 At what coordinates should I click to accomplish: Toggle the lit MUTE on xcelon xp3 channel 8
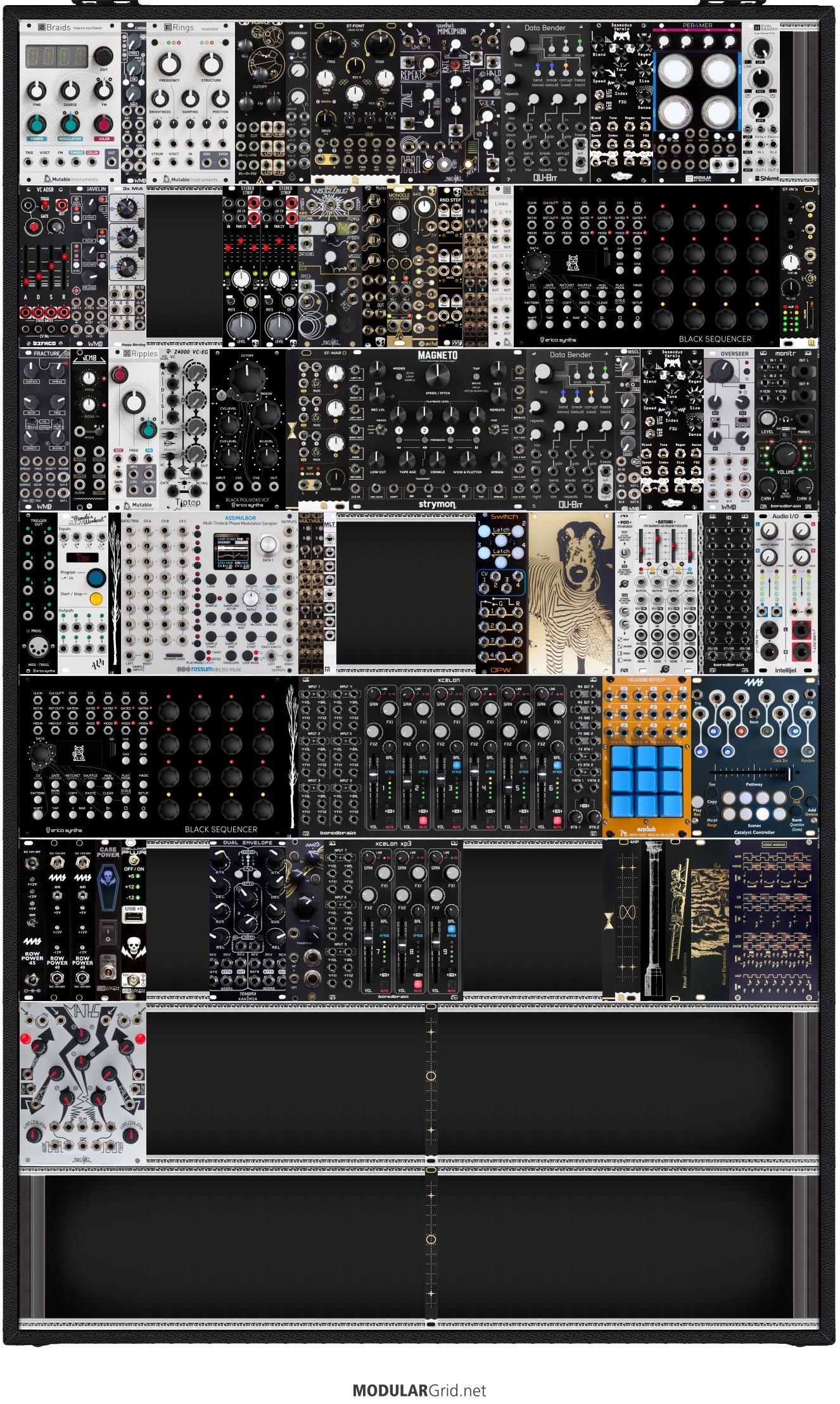(x=417, y=983)
